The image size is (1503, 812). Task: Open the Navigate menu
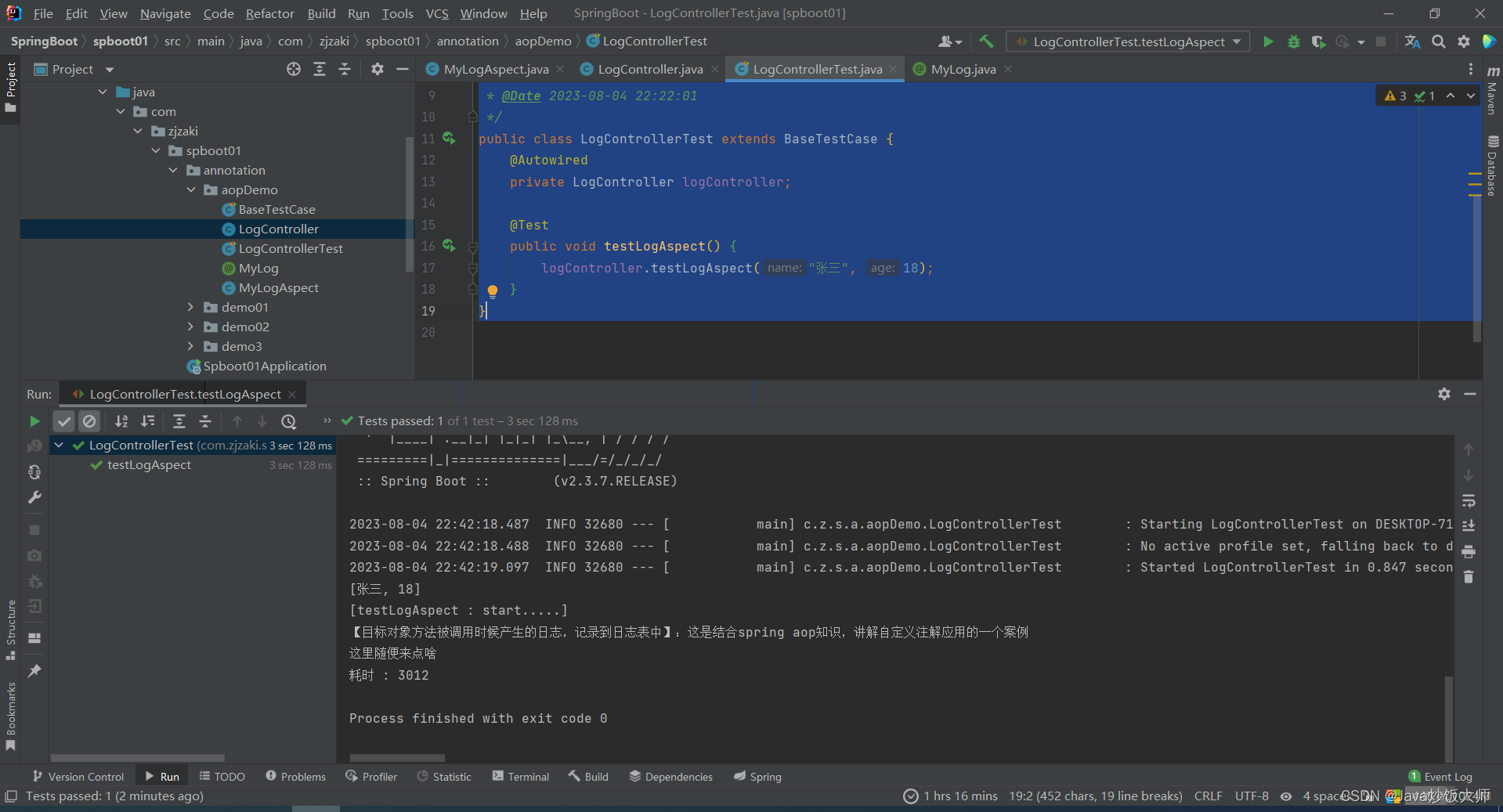[165, 13]
